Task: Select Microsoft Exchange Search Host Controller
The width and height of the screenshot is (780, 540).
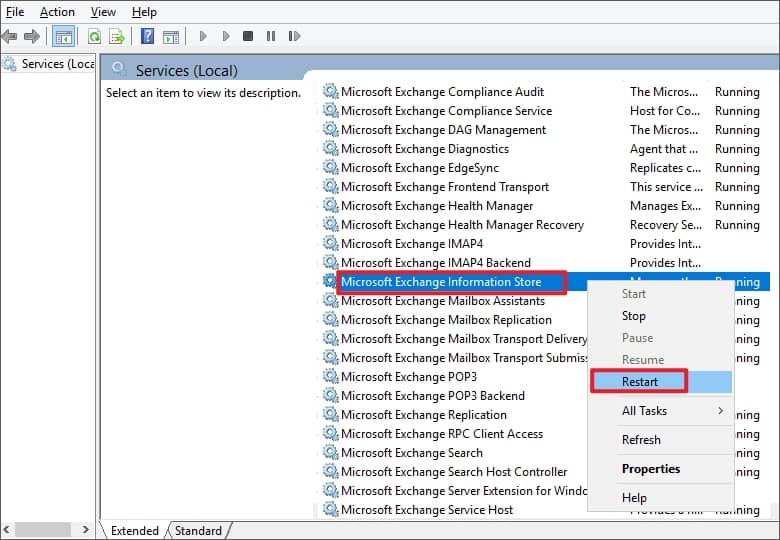Action: [x=454, y=471]
